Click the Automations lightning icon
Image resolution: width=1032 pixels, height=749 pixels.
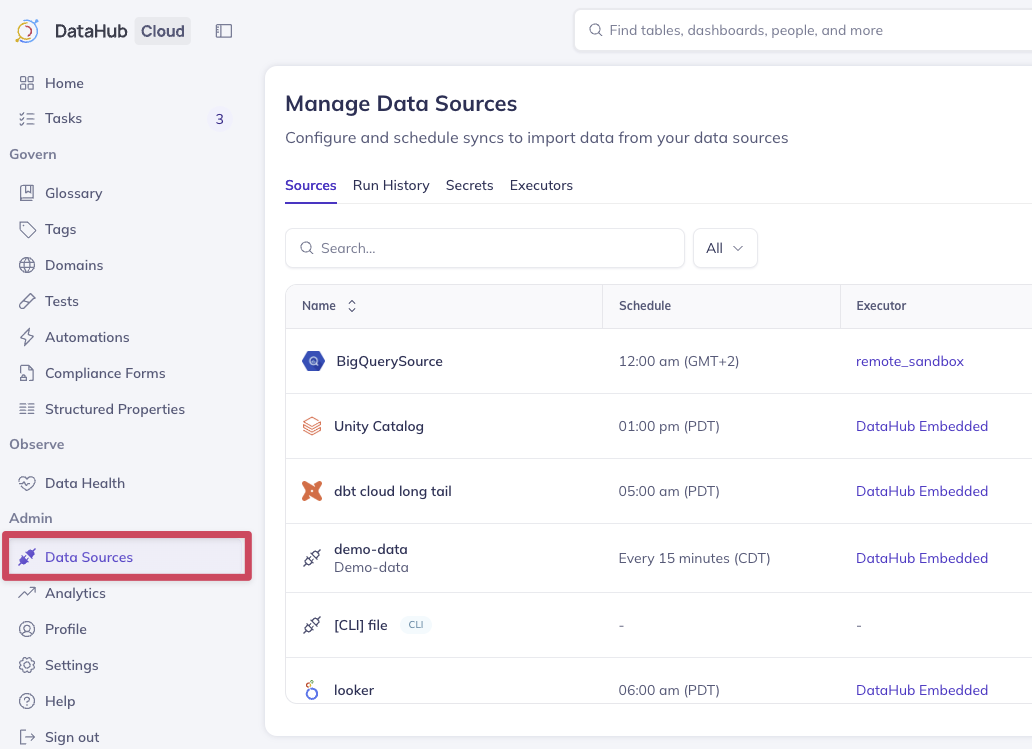pos(27,337)
